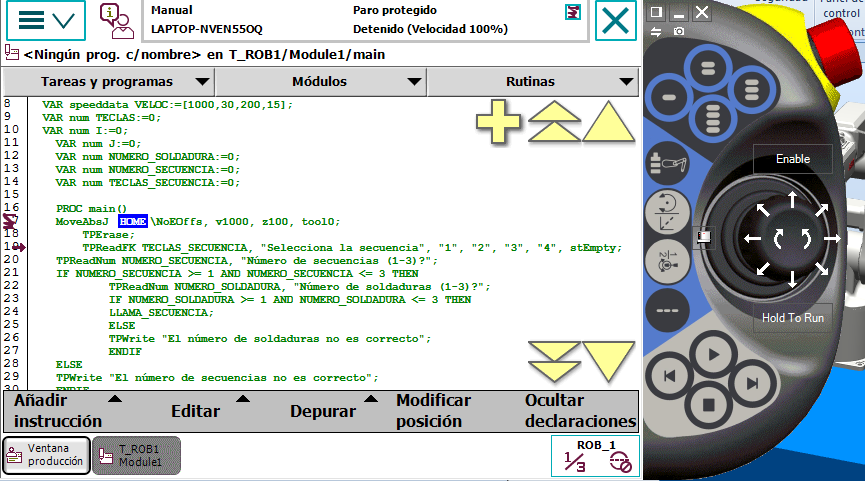Open the main hamburger menu
Screen dimensions: 865x481
pyautogui.click(x=46, y=21)
